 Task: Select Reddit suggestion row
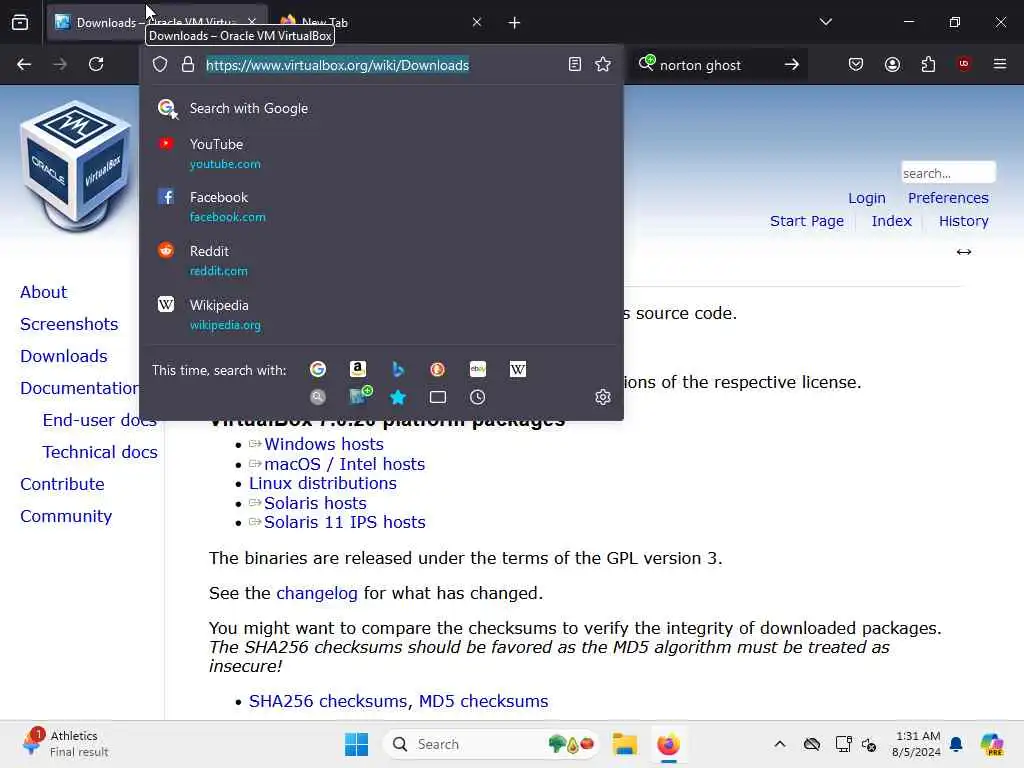tap(381, 261)
